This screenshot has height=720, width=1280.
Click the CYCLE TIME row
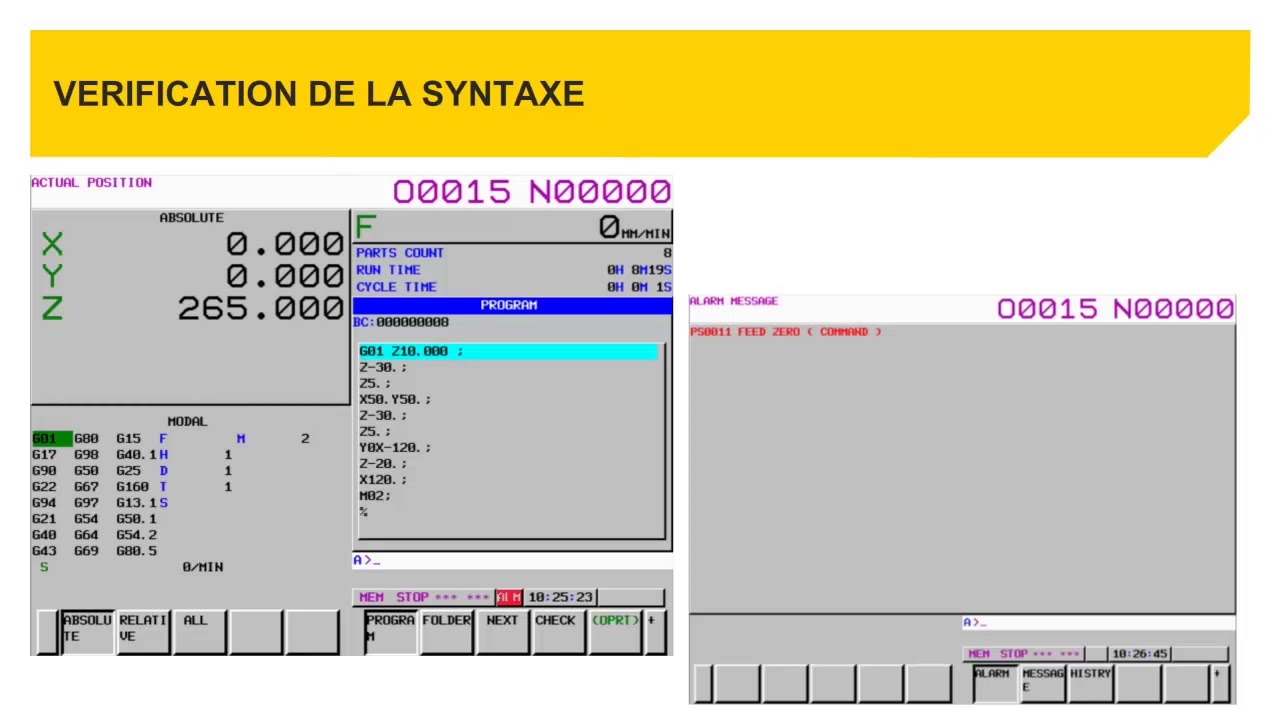pos(513,288)
